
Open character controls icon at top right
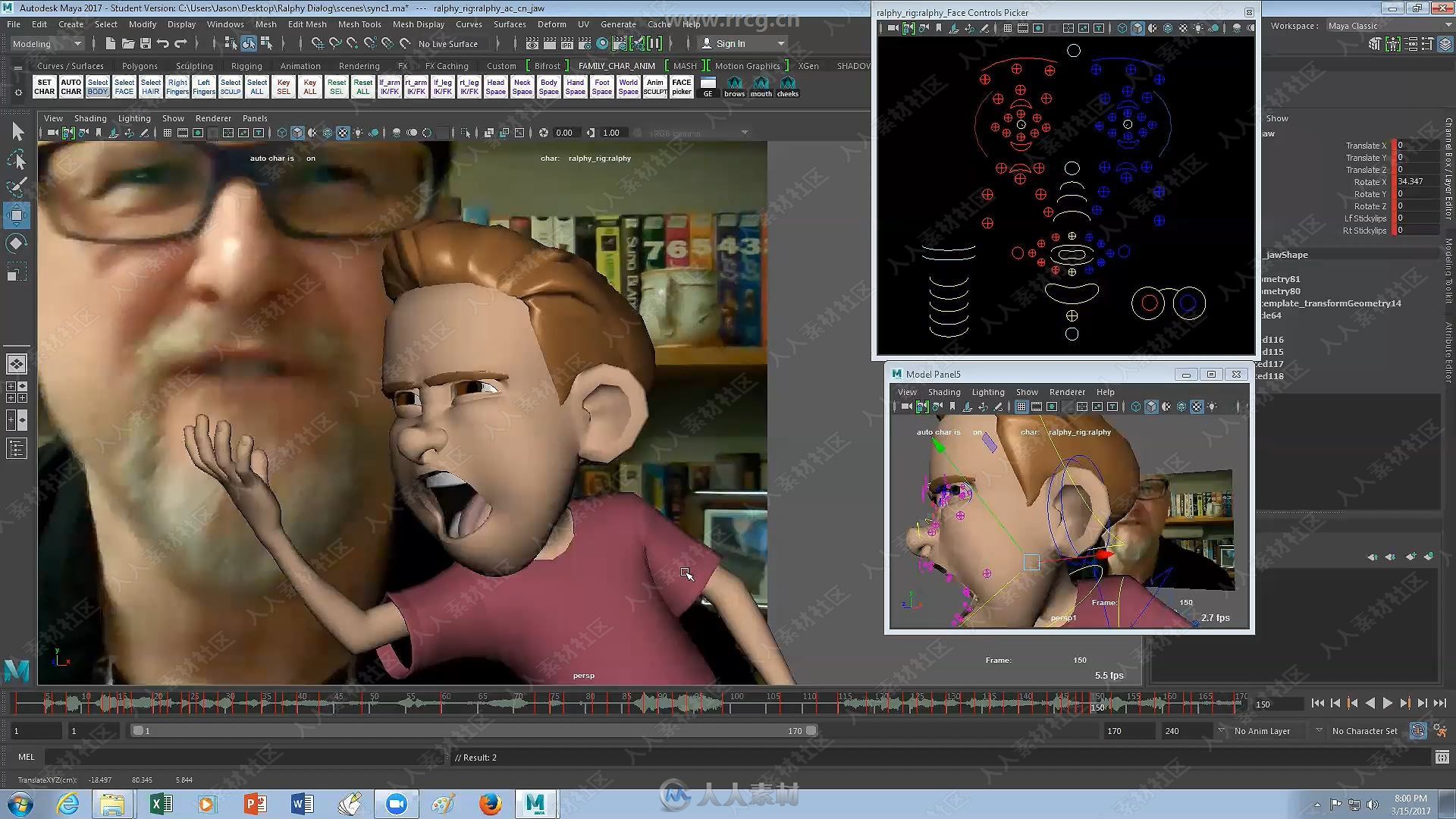click(x=1393, y=44)
